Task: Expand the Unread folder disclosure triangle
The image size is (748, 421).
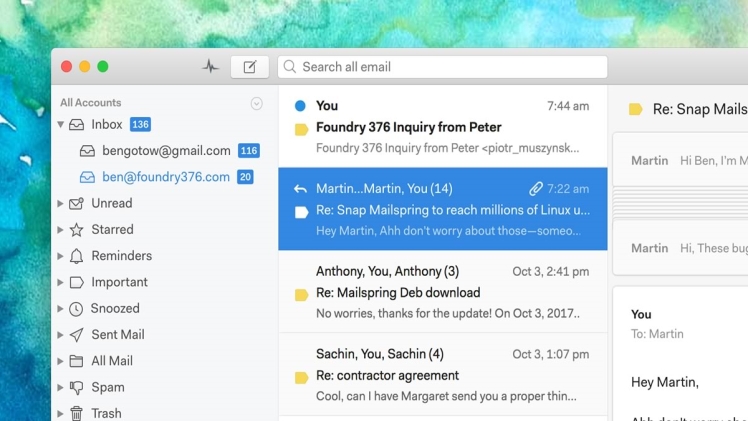Action: [x=61, y=204]
